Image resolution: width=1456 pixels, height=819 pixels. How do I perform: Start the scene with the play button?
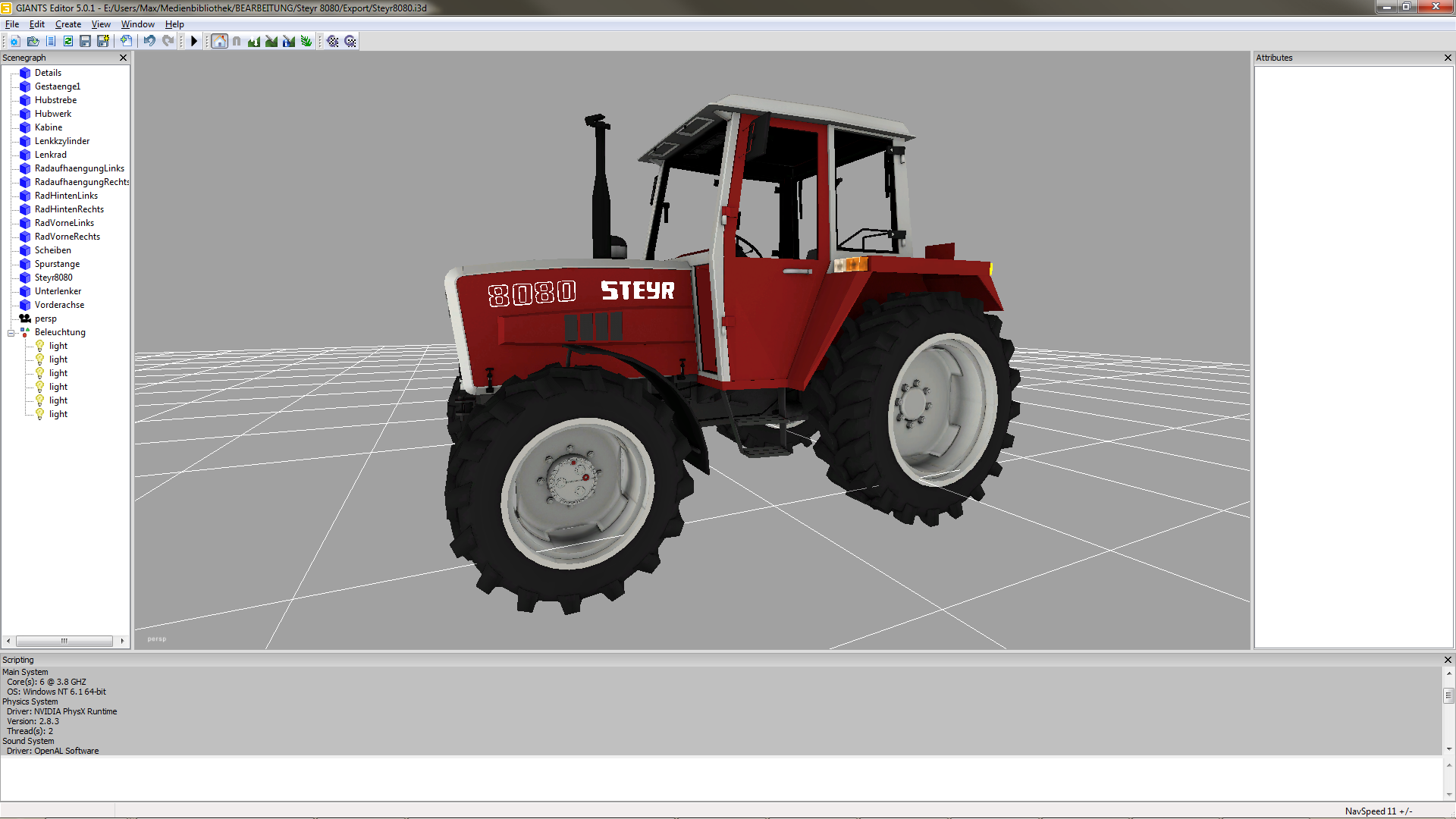click(194, 41)
